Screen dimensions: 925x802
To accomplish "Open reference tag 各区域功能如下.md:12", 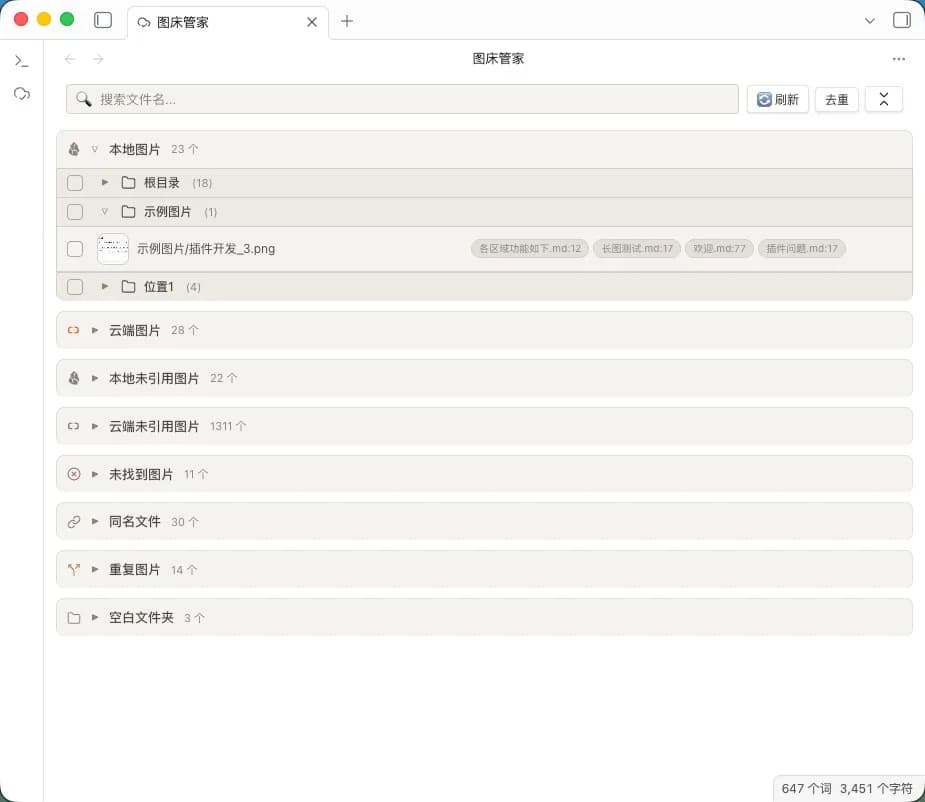I will tap(530, 248).
